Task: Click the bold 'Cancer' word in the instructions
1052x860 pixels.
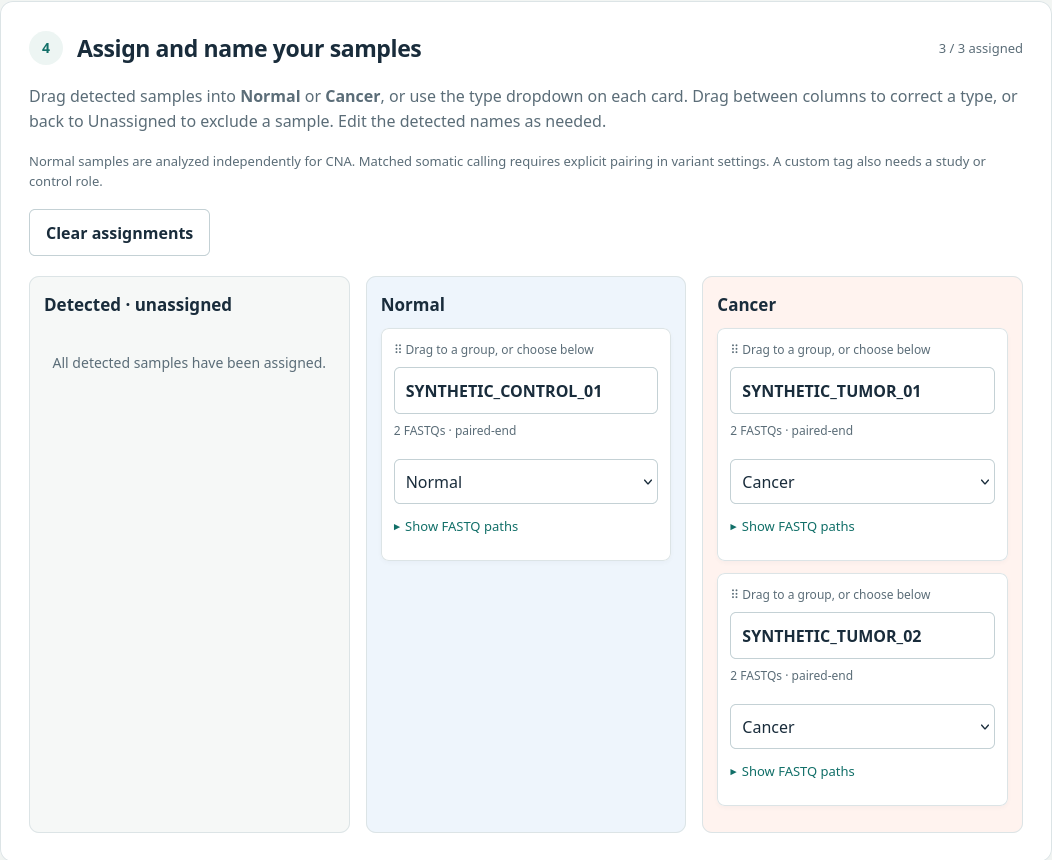Action: (x=353, y=97)
